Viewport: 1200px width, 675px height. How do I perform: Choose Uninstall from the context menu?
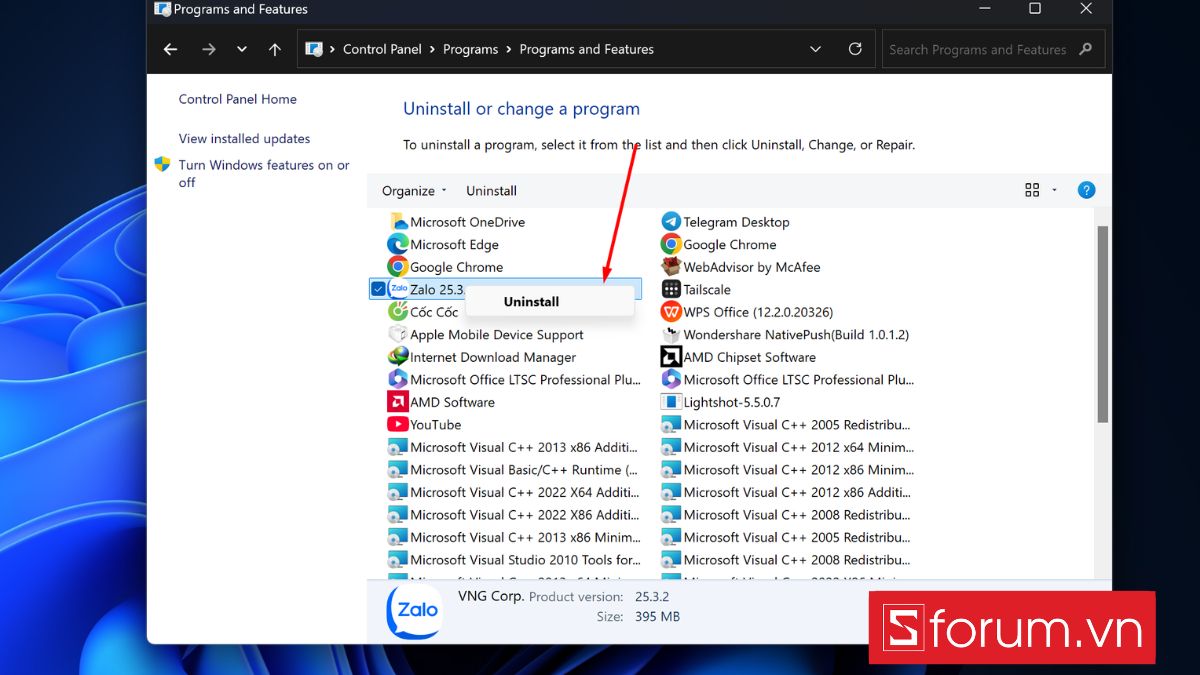[x=550, y=302]
